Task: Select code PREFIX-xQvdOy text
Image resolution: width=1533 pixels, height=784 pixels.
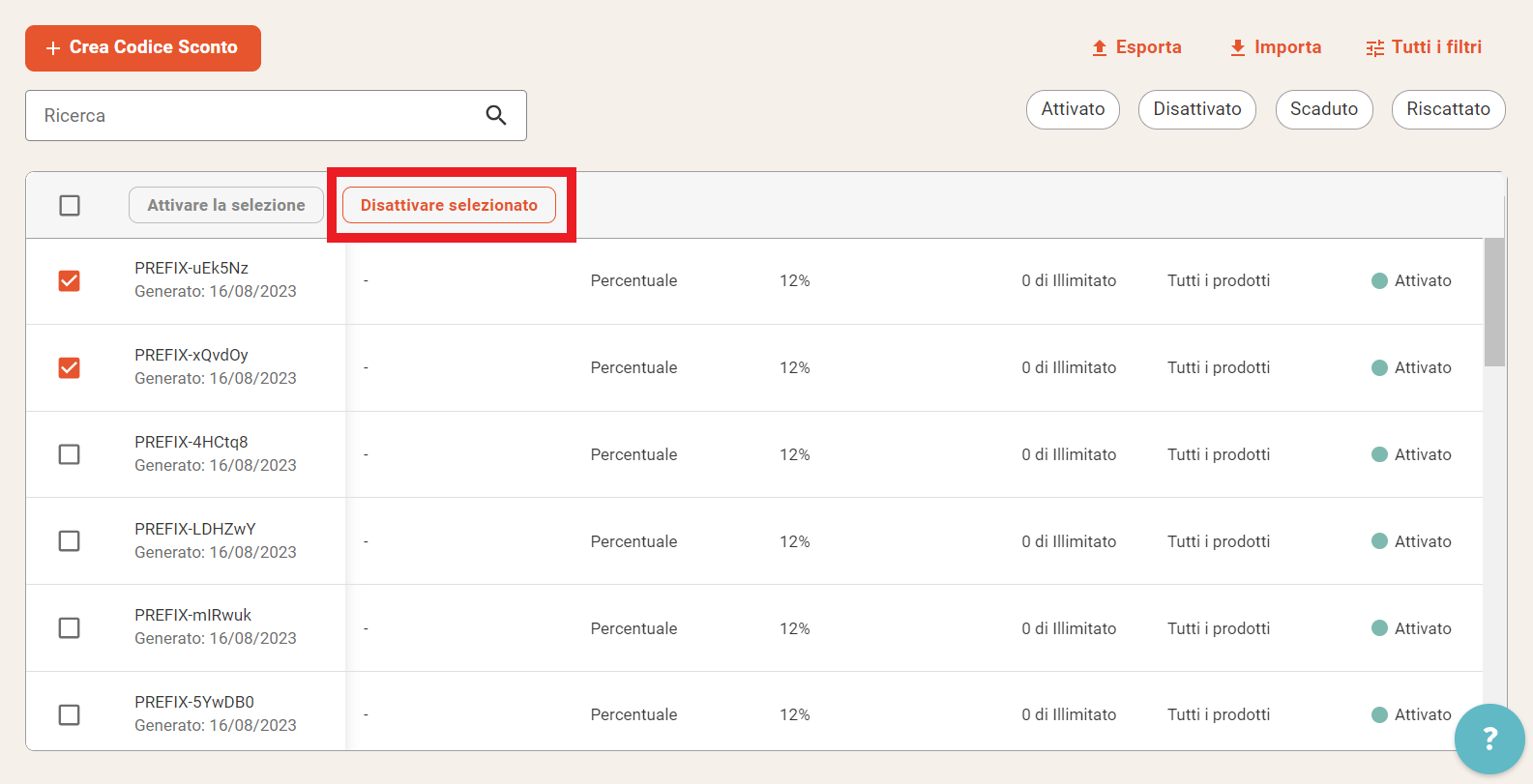Action: point(192,355)
